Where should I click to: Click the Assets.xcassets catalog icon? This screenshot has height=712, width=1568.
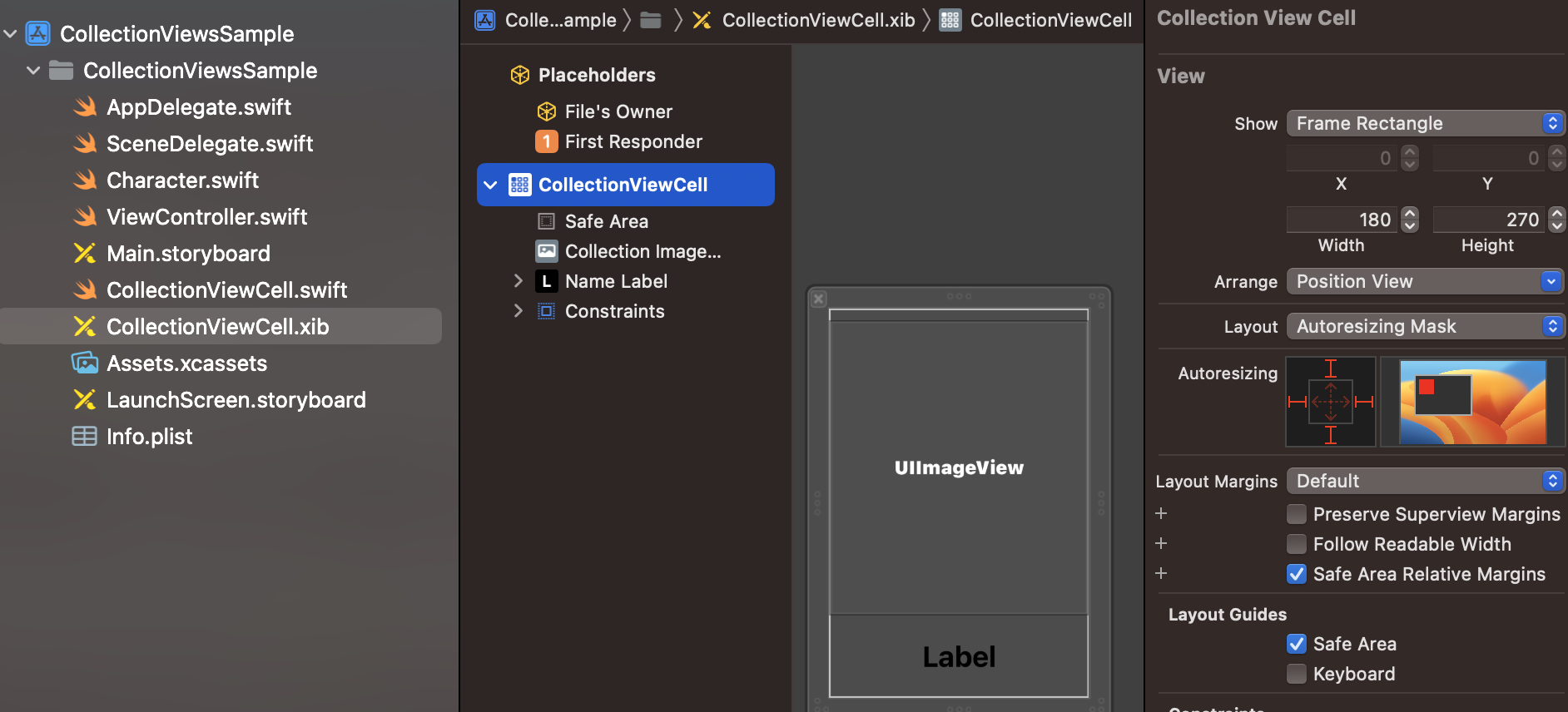(x=85, y=363)
